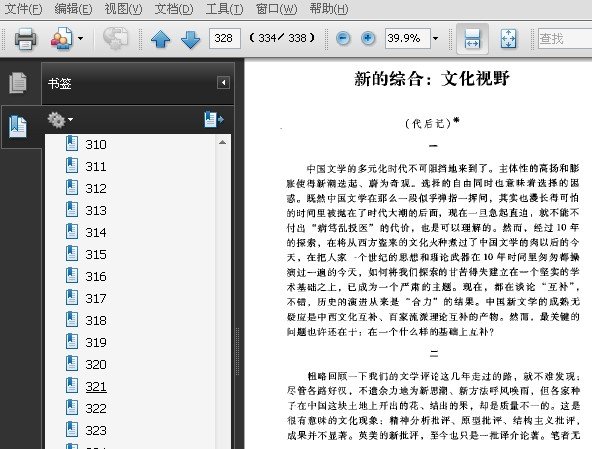
Task: Open the collaborate/share people icon
Action: point(62,38)
